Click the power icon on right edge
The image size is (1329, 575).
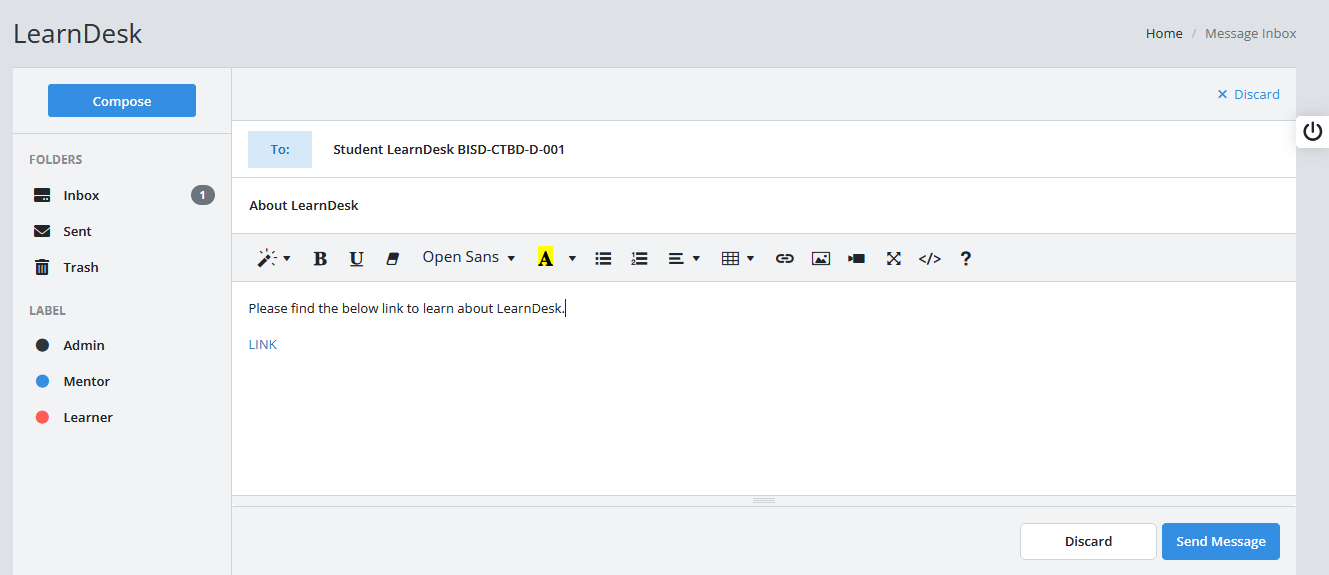(x=1313, y=131)
